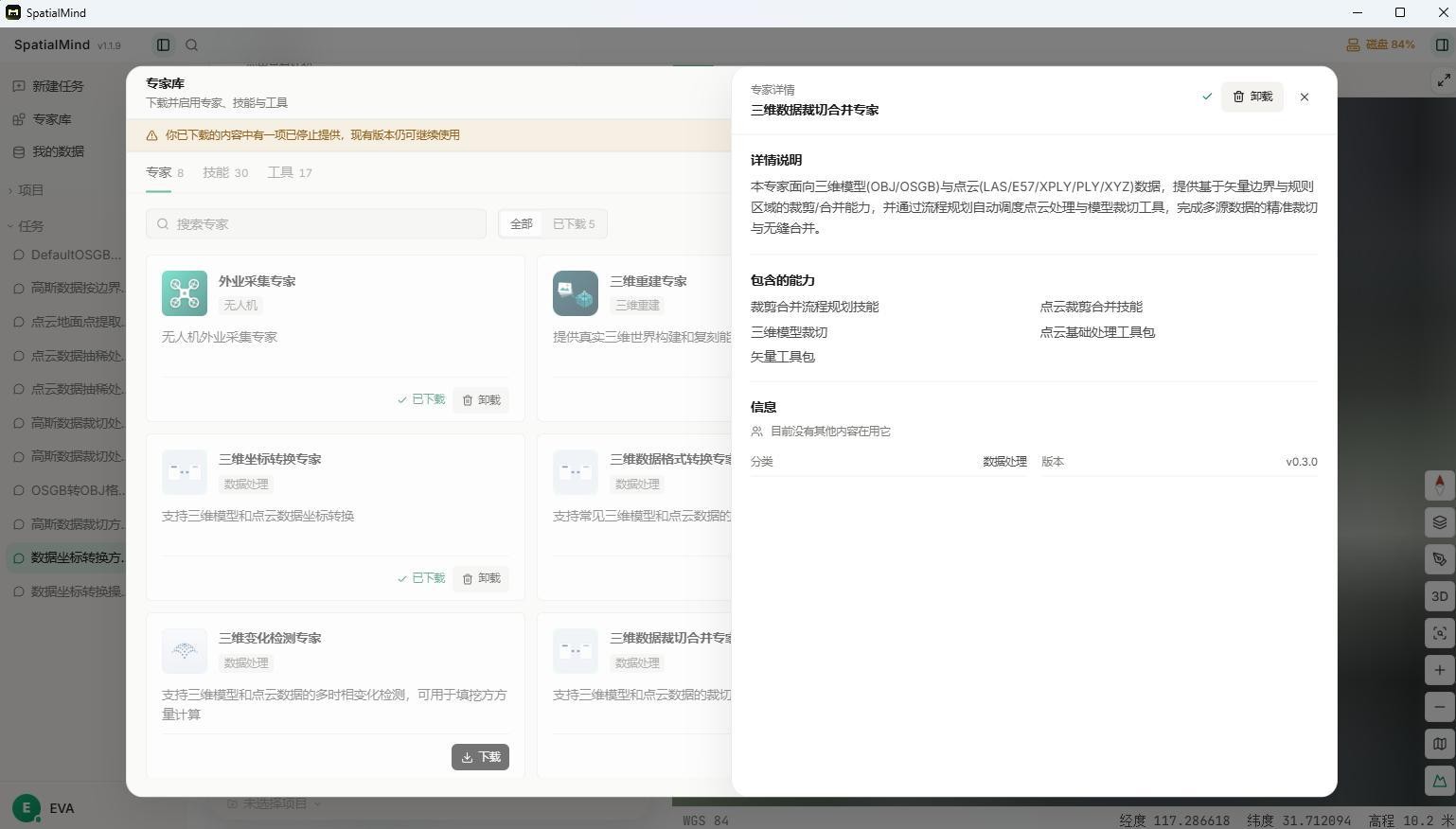1456x829 pixels.
Task: Switch to the 技能 30 tab
Action: [225, 172]
